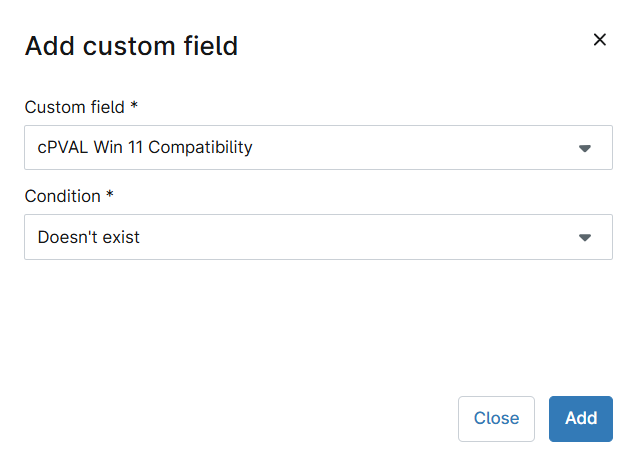Viewport: 634px width, 455px height.
Task: Dismiss the dialog using the X icon
Action: coord(600,40)
